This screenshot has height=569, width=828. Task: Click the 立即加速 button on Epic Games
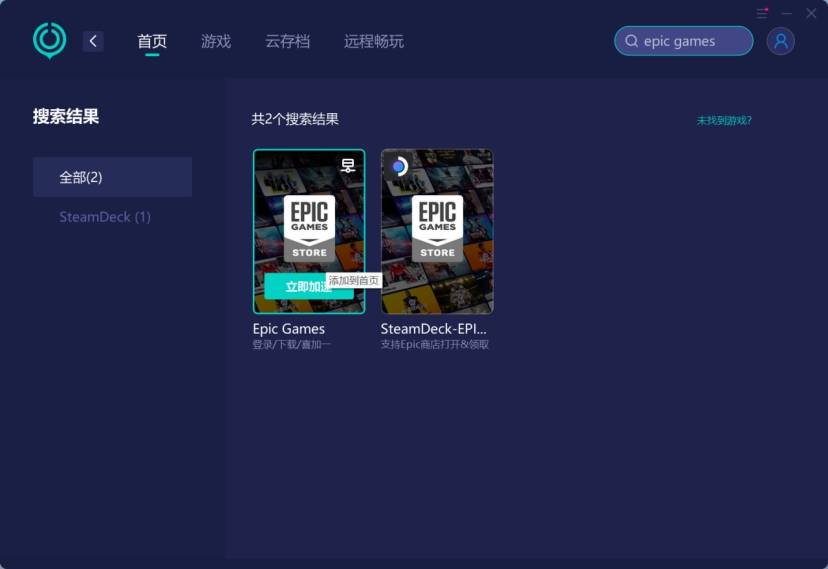click(309, 287)
